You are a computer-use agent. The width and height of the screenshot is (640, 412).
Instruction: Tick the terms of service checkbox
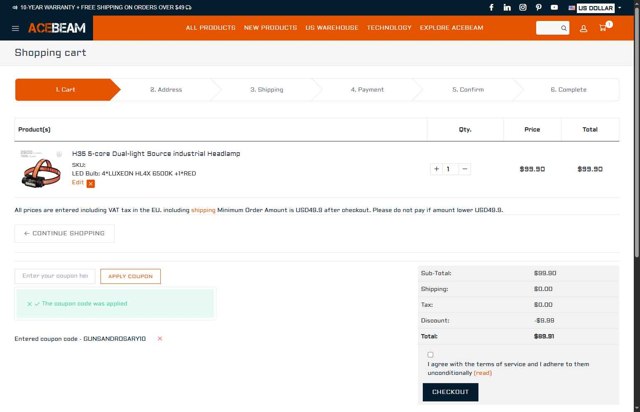[x=430, y=355]
